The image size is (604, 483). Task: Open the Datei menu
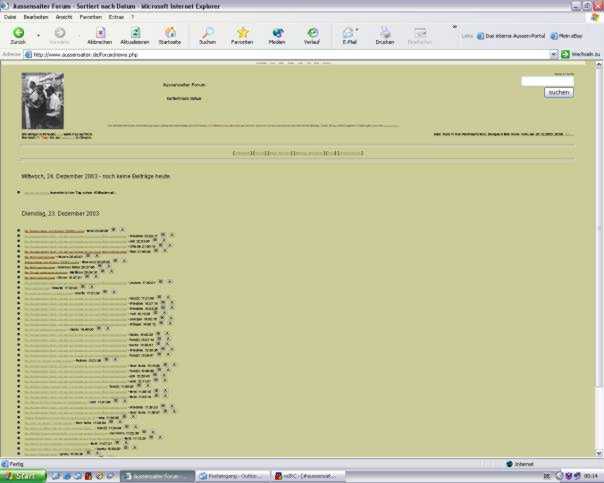pyautogui.click(x=11, y=17)
